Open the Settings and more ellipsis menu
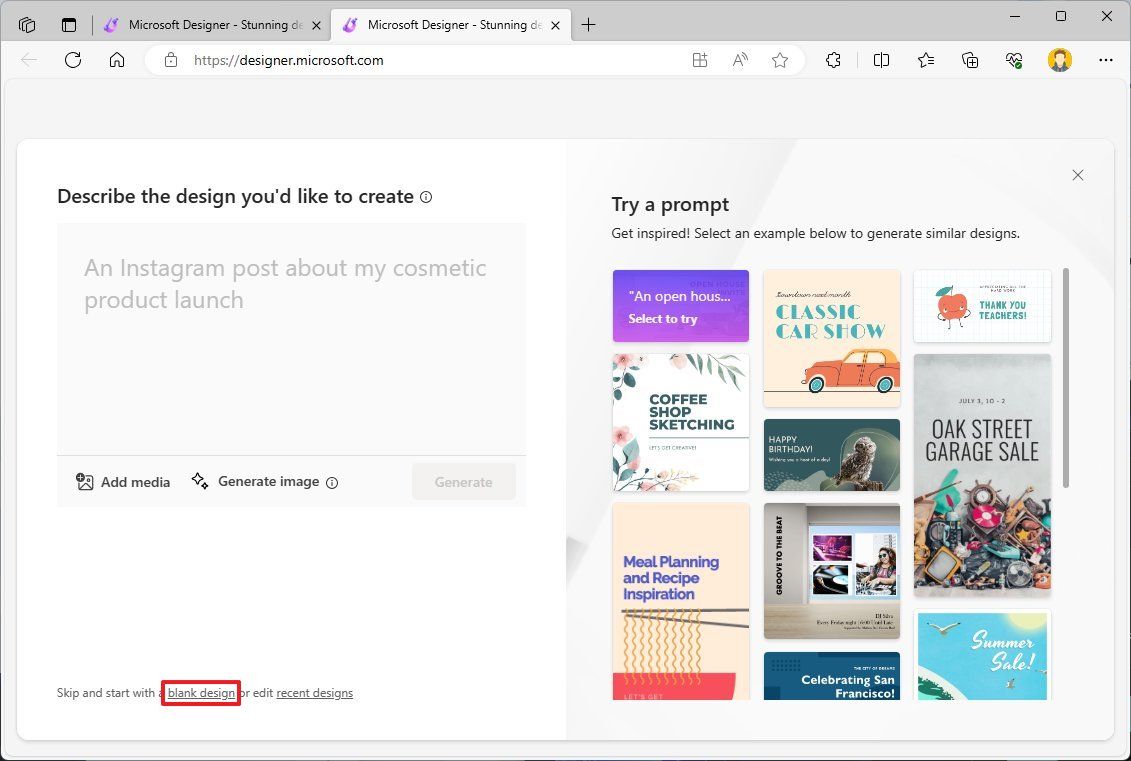 click(1104, 60)
